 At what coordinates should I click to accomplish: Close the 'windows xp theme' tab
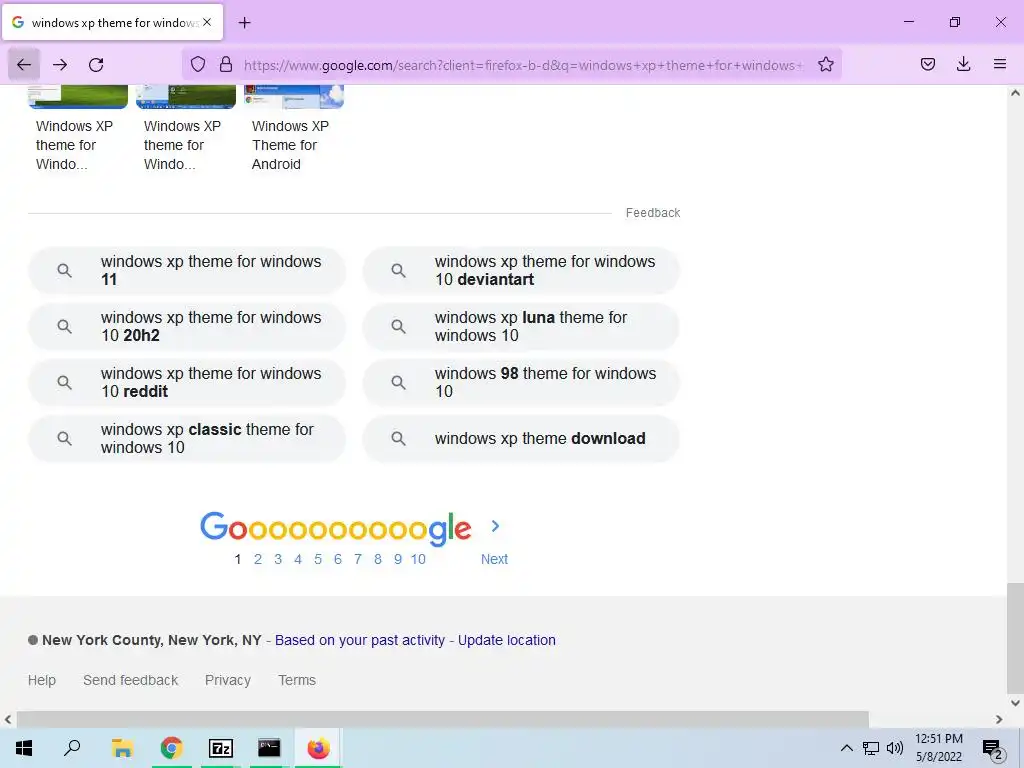(x=207, y=22)
